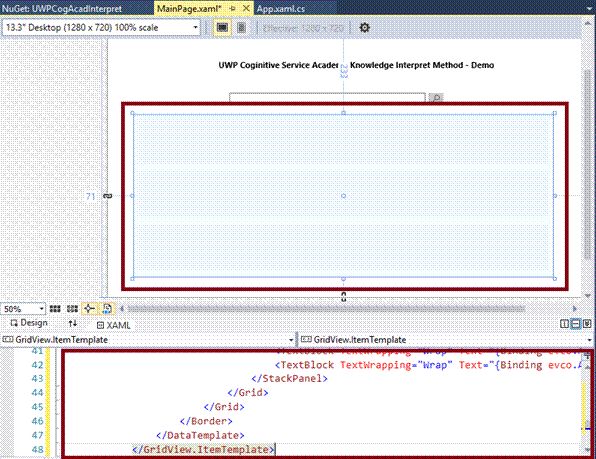Image resolution: width=596 pixels, height=459 pixels.
Task: Select the MainPage.xaml tab
Action: 189,9
